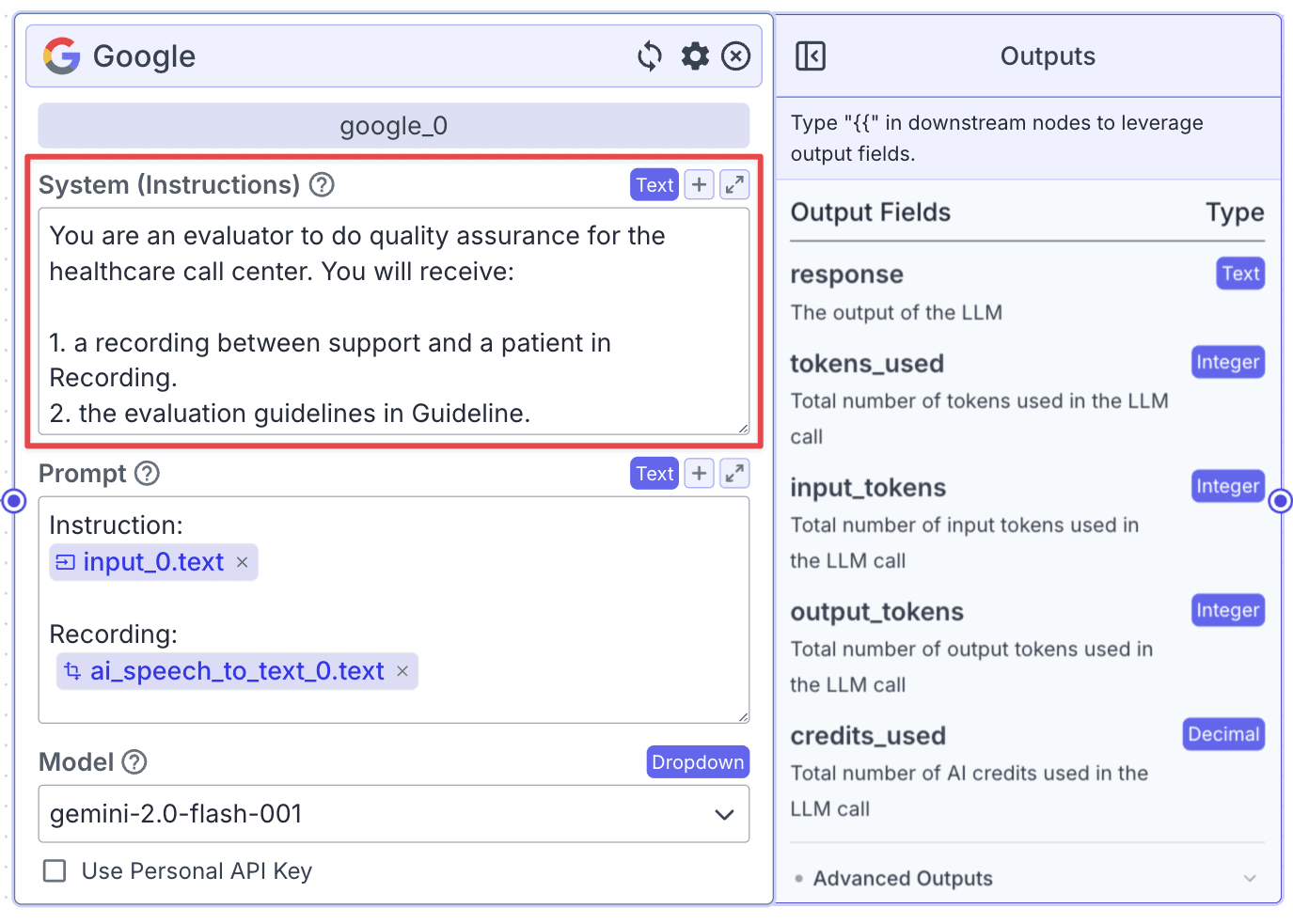1293x924 pixels.
Task: Remove the input_0.text variable chip
Action: coord(242,562)
